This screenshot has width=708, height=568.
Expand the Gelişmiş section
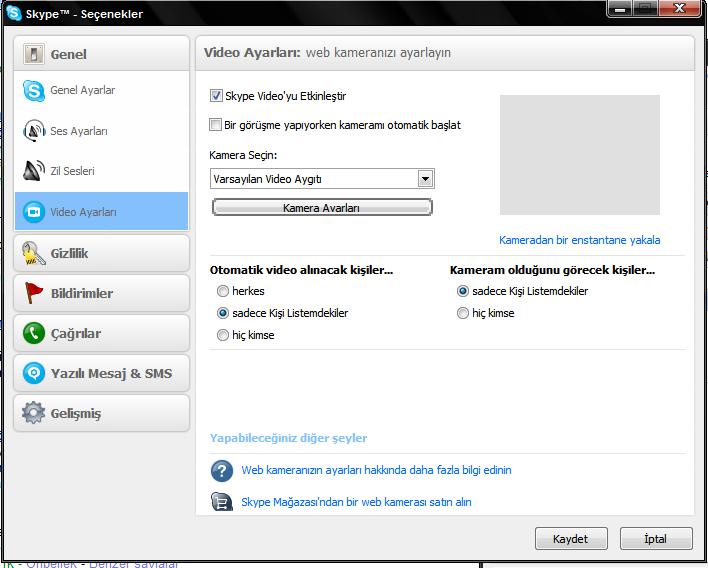(102, 413)
